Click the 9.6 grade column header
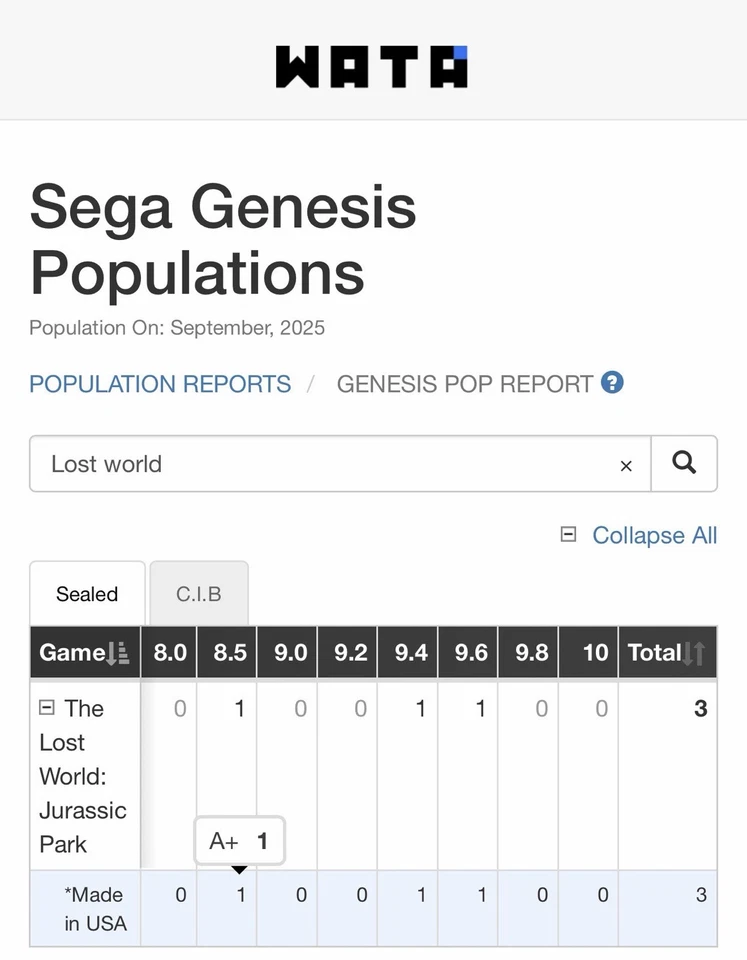This screenshot has height=960, width=747. tap(470, 653)
